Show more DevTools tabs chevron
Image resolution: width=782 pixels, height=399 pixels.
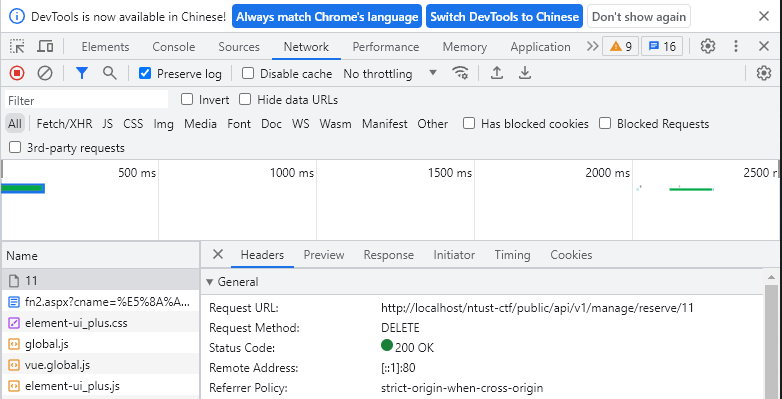pos(592,46)
